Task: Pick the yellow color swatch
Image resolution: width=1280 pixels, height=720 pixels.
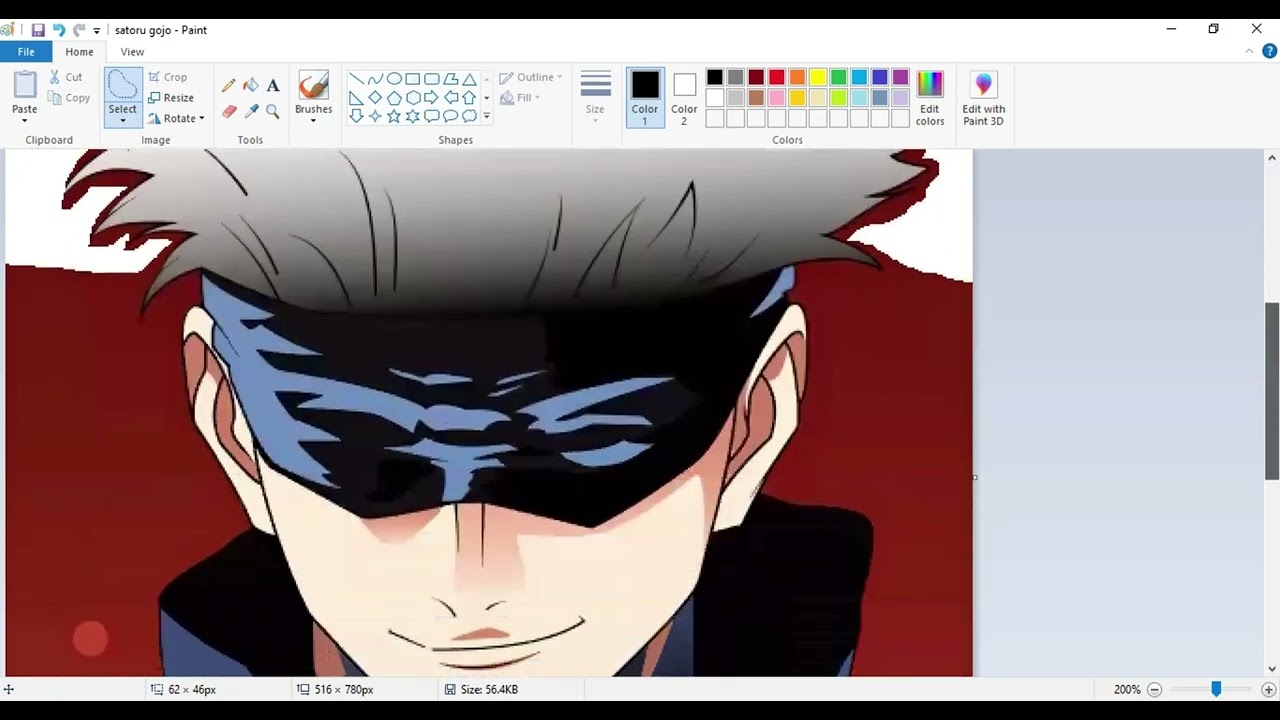Action: pos(818,77)
